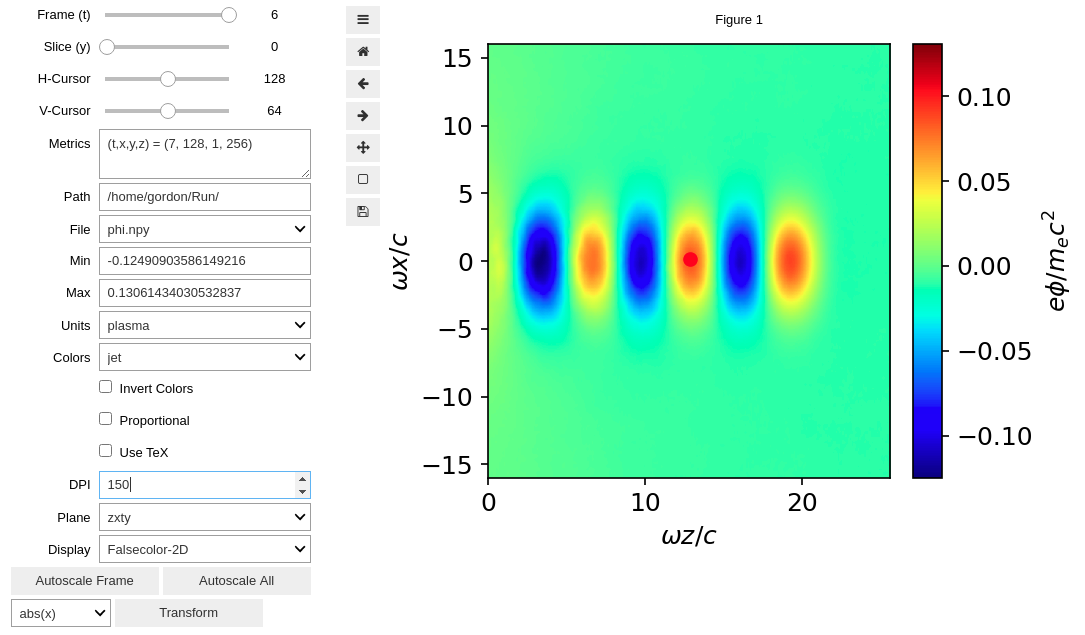This screenshot has width=1085, height=635.
Task: Click the Path input field
Action: 205,196
